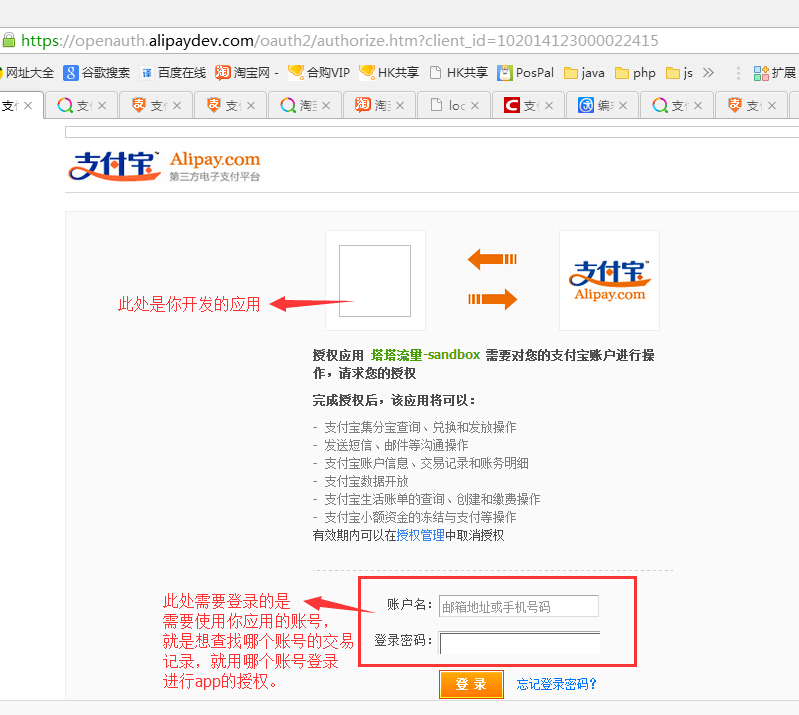The width and height of the screenshot is (799, 715).
Task: Open the 淘宝网 bookmark
Action: point(247,73)
